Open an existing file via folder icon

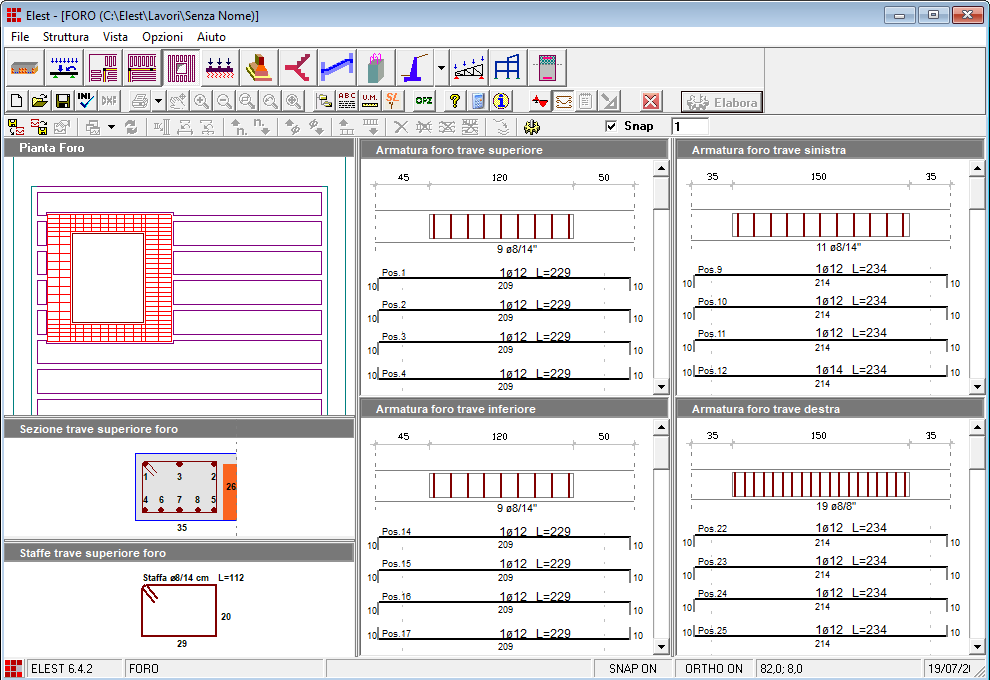click(x=40, y=101)
